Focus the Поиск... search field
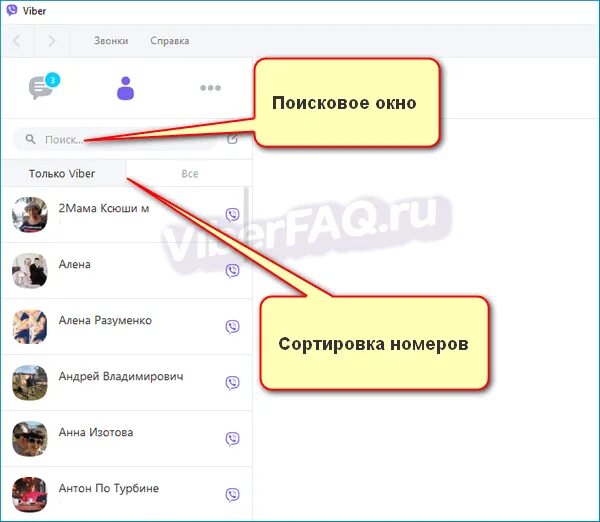This screenshot has width=600, height=522. 117,139
